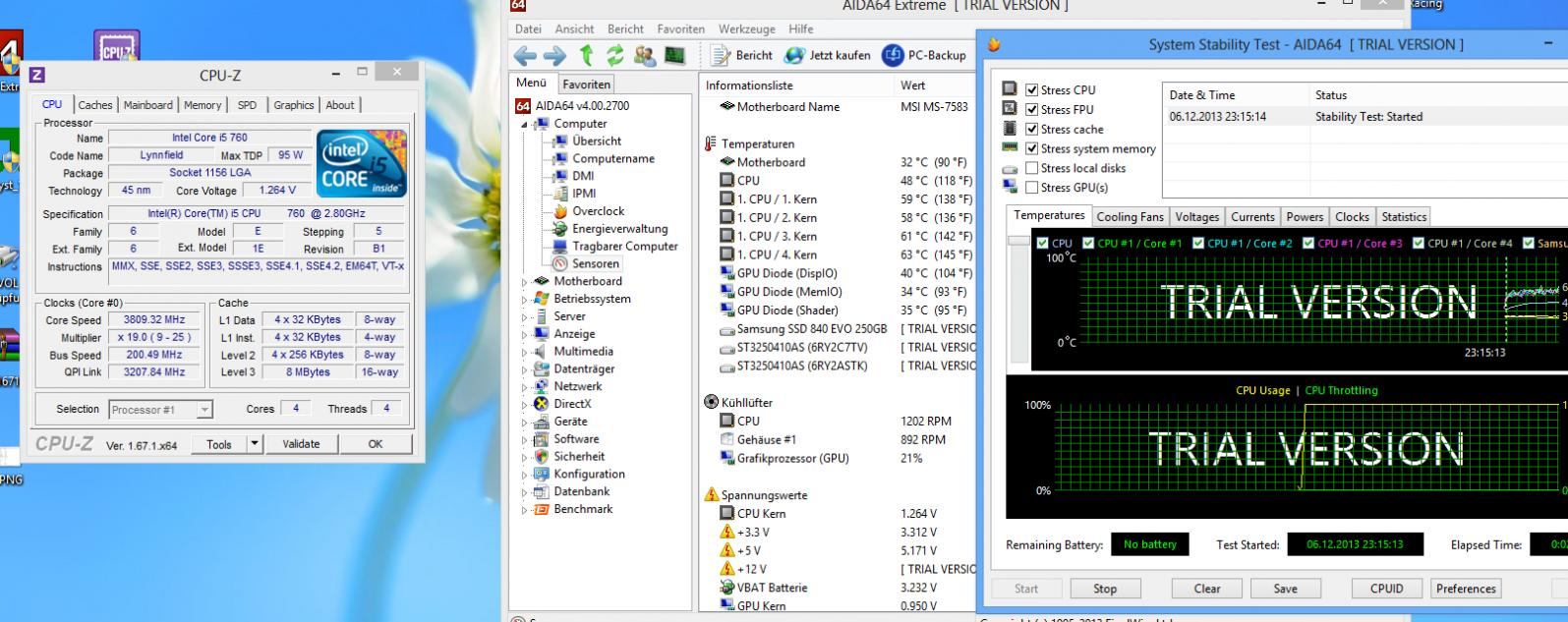Open the Werkzeuge menu in AIDA64
Viewport: 1568px width, 622px height.
click(x=746, y=29)
